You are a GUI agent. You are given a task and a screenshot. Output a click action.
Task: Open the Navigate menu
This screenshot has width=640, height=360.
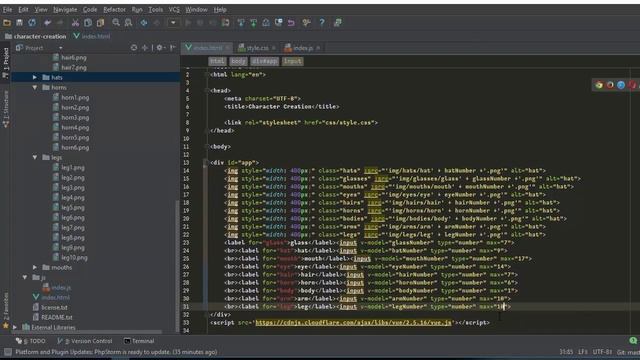[x=65, y=9]
